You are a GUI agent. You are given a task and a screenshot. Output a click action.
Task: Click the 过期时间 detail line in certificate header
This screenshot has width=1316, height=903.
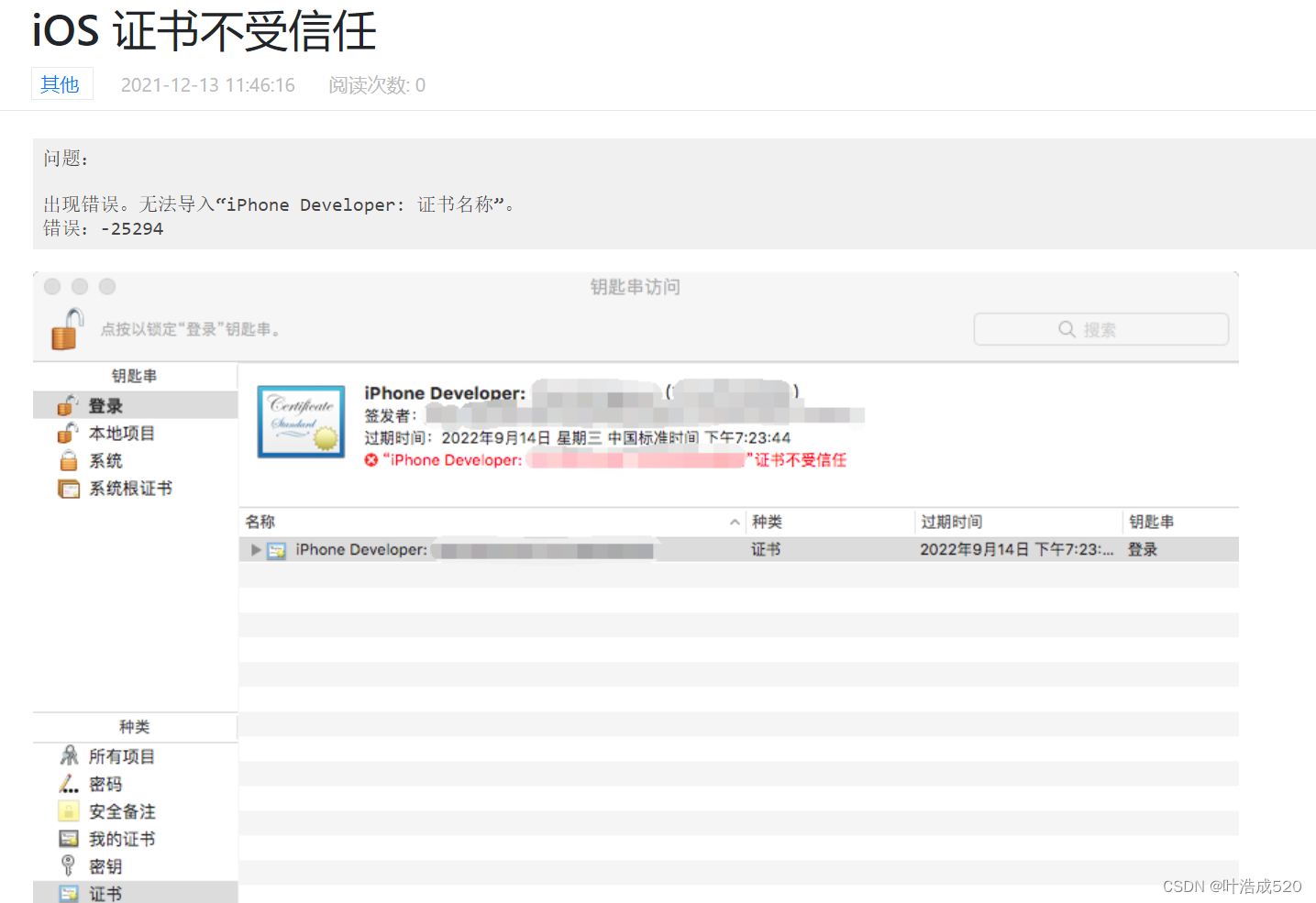[577, 437]
